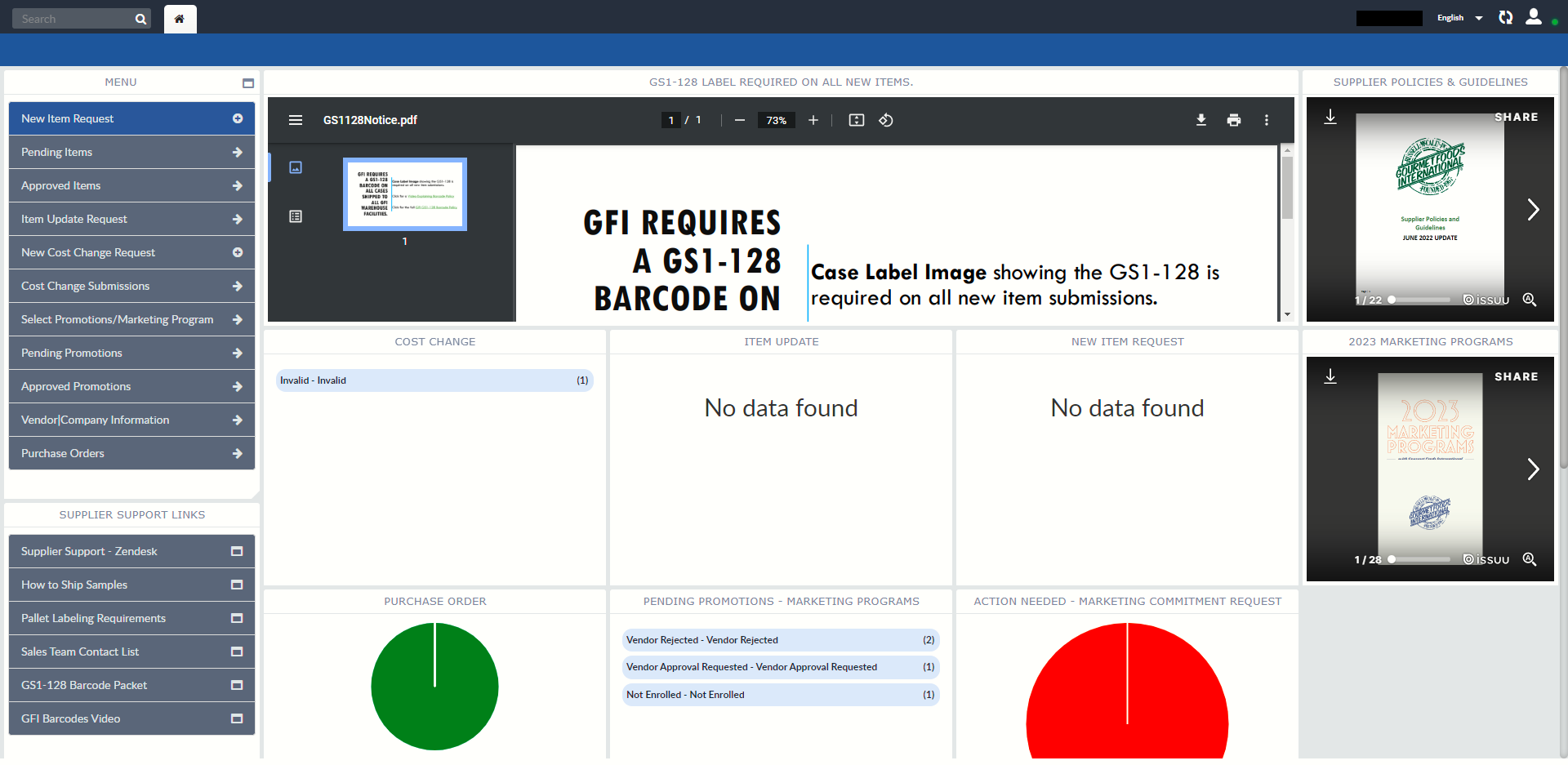
Task: Zoom out the PDF with minus icon
Action: pos(740,120)
